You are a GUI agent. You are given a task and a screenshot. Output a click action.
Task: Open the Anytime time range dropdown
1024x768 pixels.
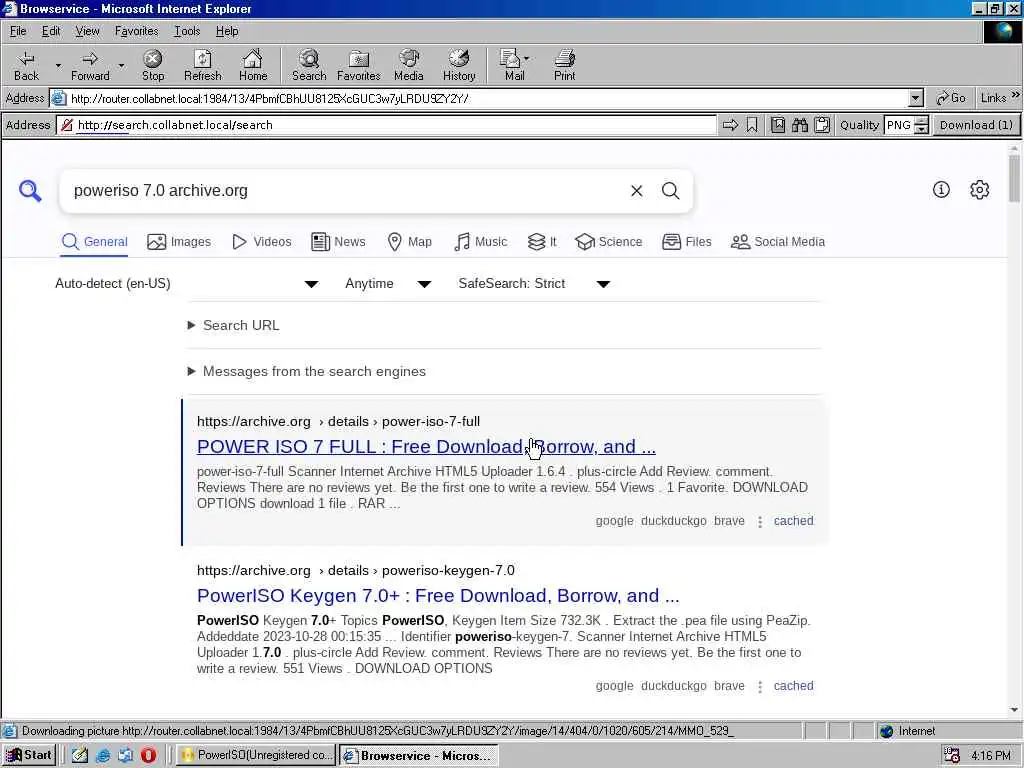(x=387, y=283)
